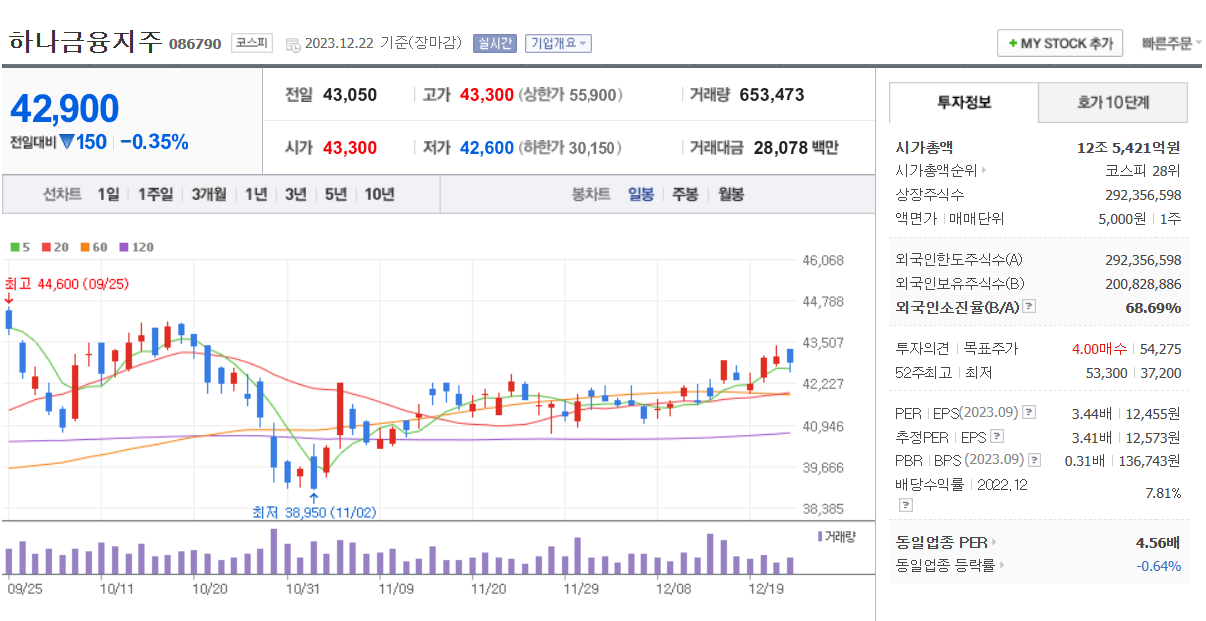
Task: Click the MY STOCK 추가 button
Action: coord(1060,44)
